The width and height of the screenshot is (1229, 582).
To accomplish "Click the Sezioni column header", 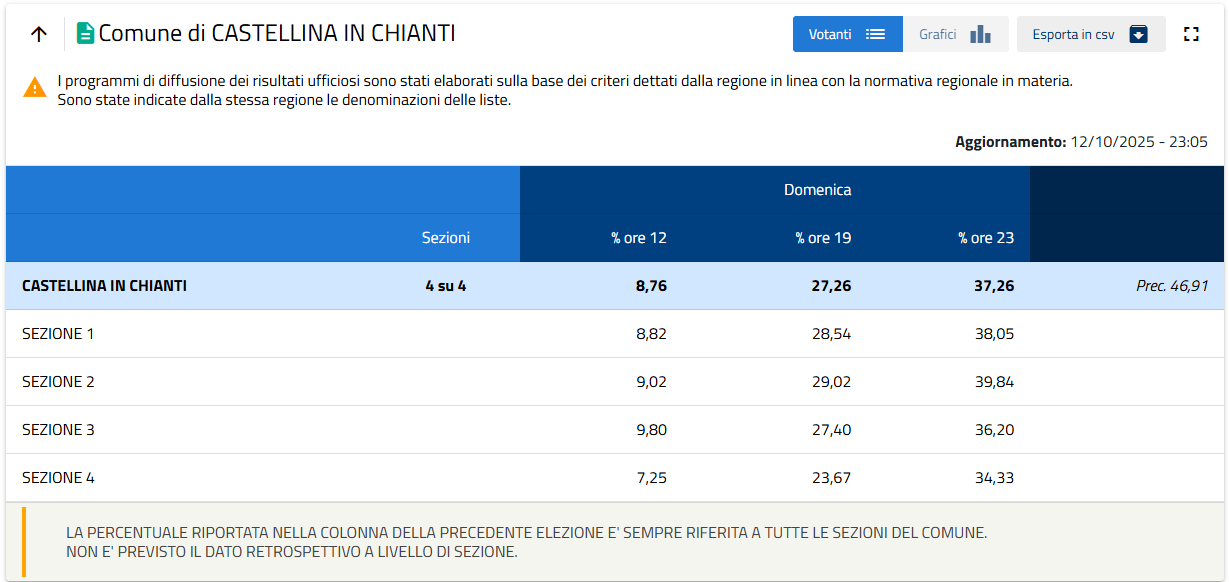I will pos(445,238).
